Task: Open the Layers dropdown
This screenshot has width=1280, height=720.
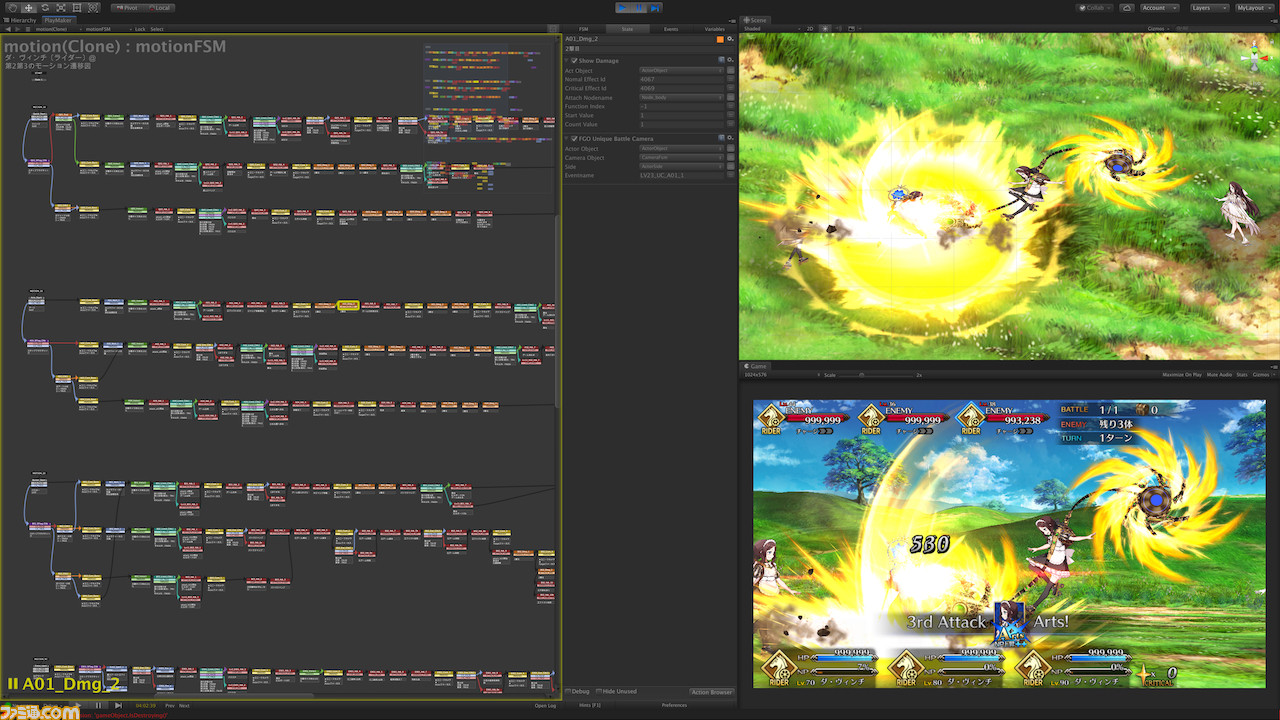Action: pyautogui.click(x=1208, y=7)
